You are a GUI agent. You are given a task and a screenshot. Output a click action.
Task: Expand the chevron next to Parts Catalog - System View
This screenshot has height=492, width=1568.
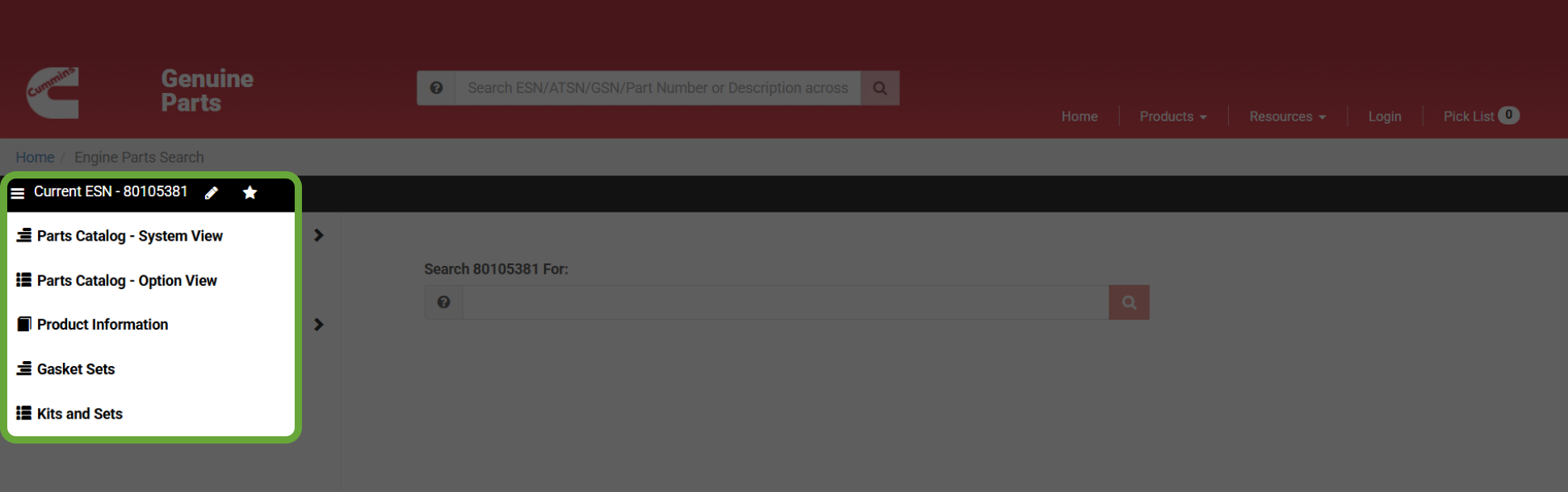tap(319, 235)
